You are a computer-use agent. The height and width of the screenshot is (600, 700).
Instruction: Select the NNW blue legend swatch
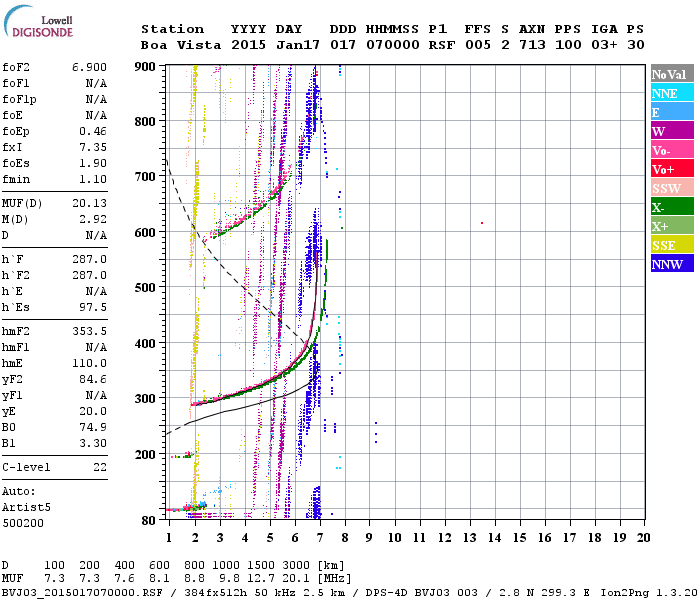(x=672, y=264)
